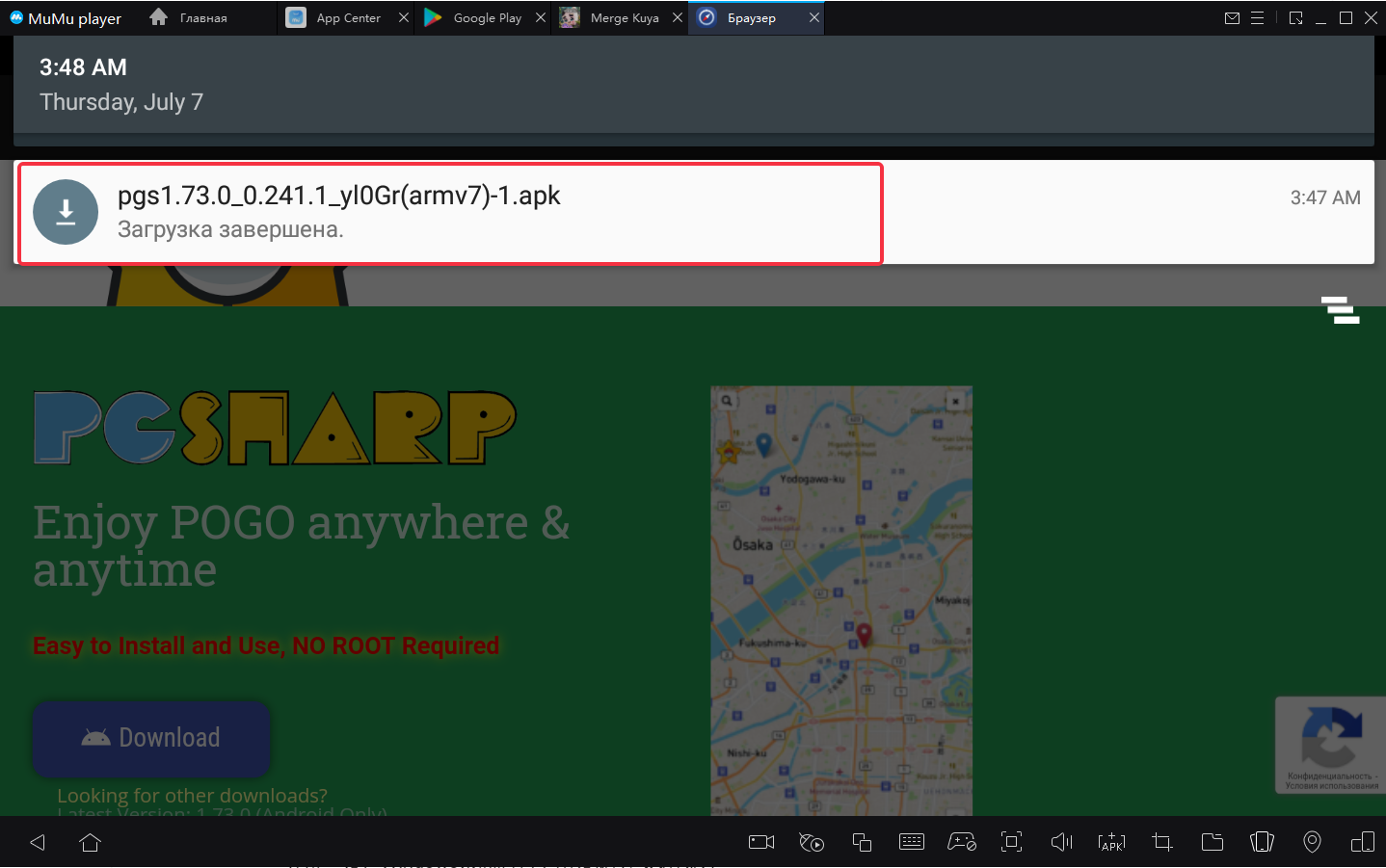Open MuMu player mail messages icon
The width and height of the screenshot is (1386, 868).
(x=1232, y=17)
